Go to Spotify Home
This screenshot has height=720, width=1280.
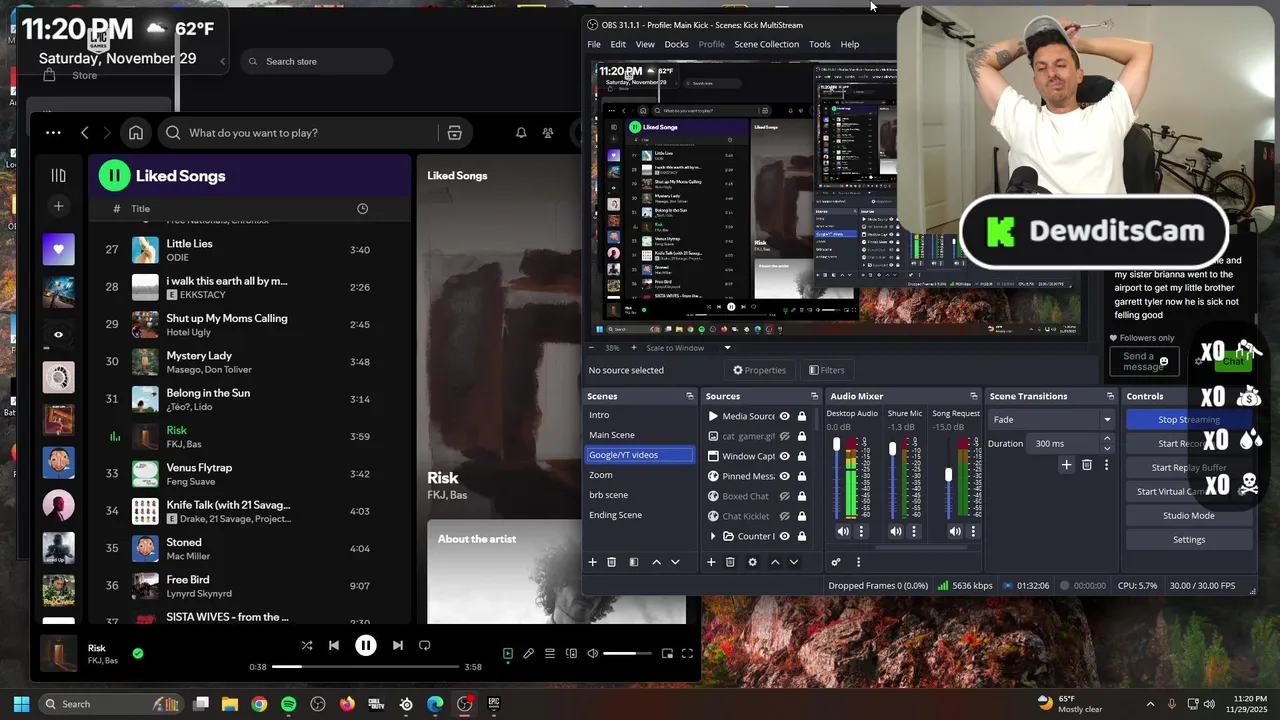[136, 133]
